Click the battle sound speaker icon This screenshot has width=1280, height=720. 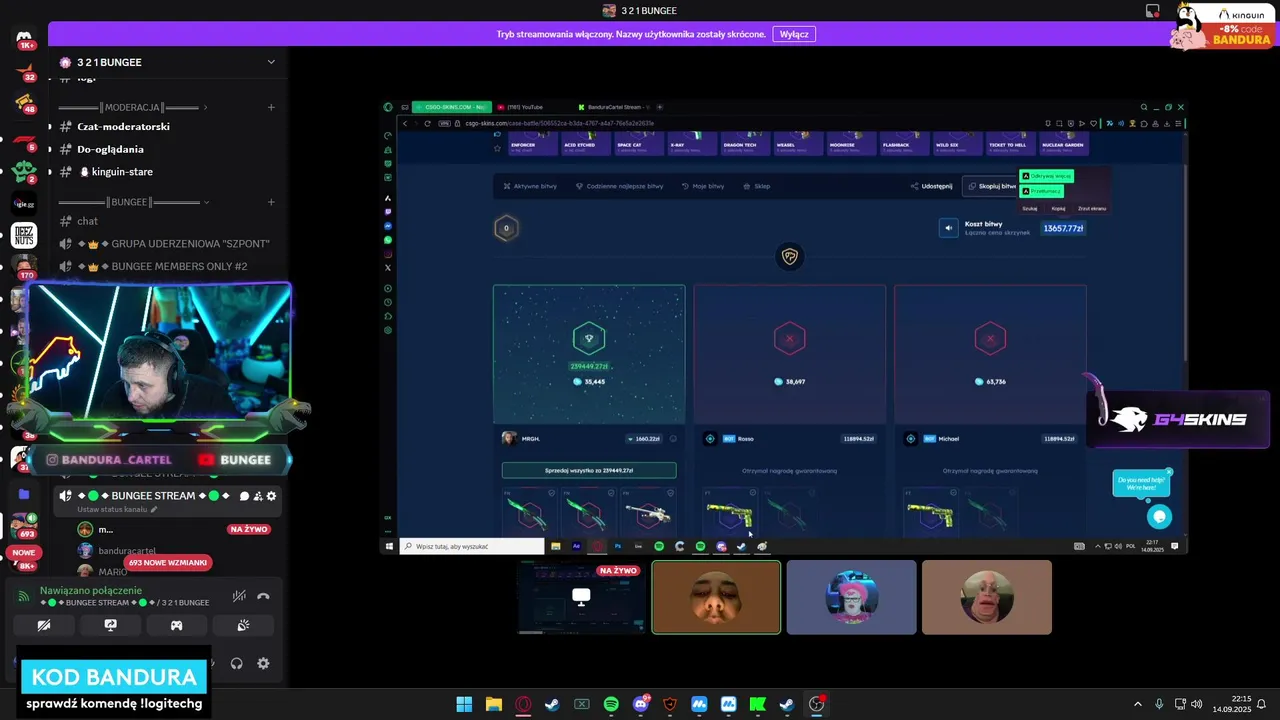949,228
